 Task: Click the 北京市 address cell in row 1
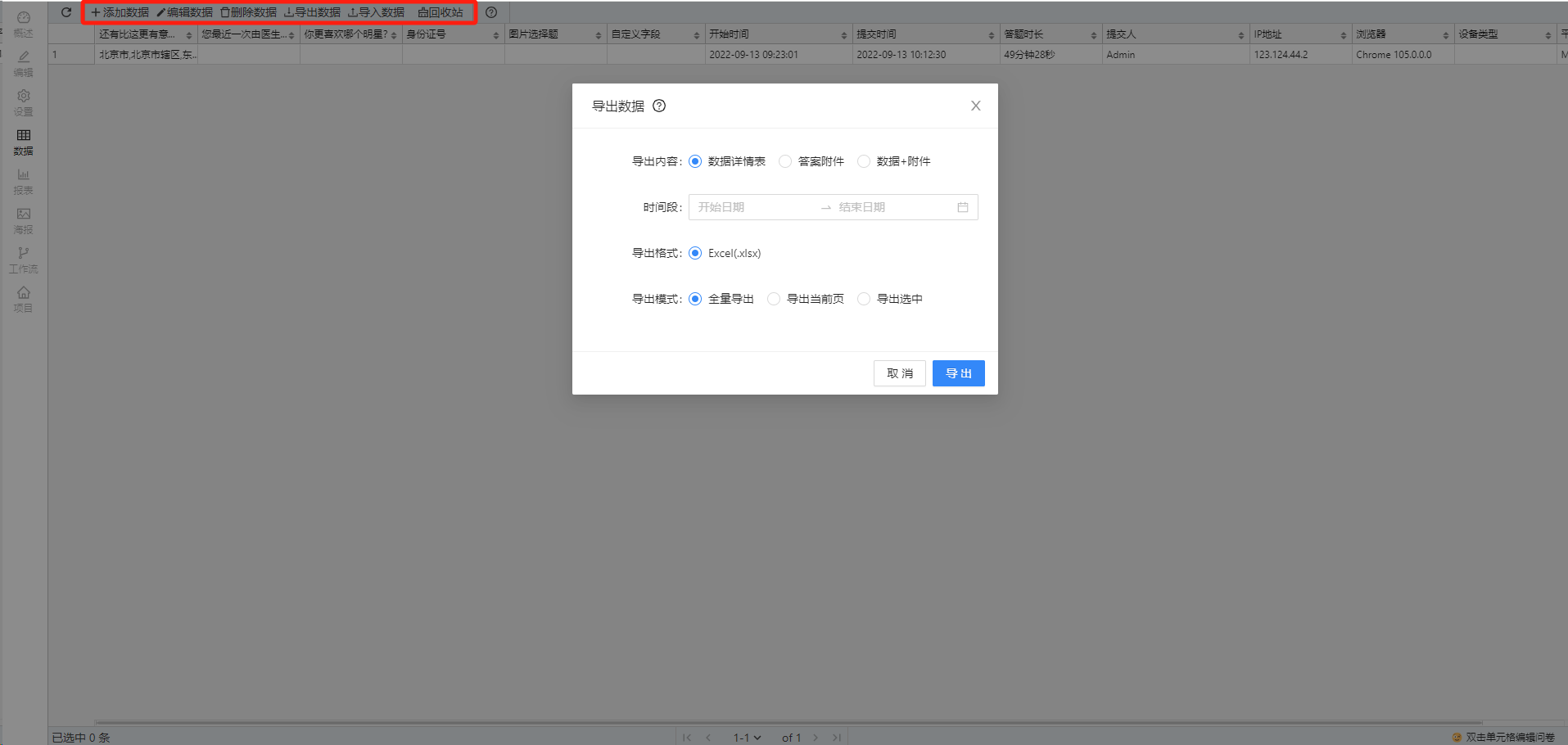tap(146, 55)
